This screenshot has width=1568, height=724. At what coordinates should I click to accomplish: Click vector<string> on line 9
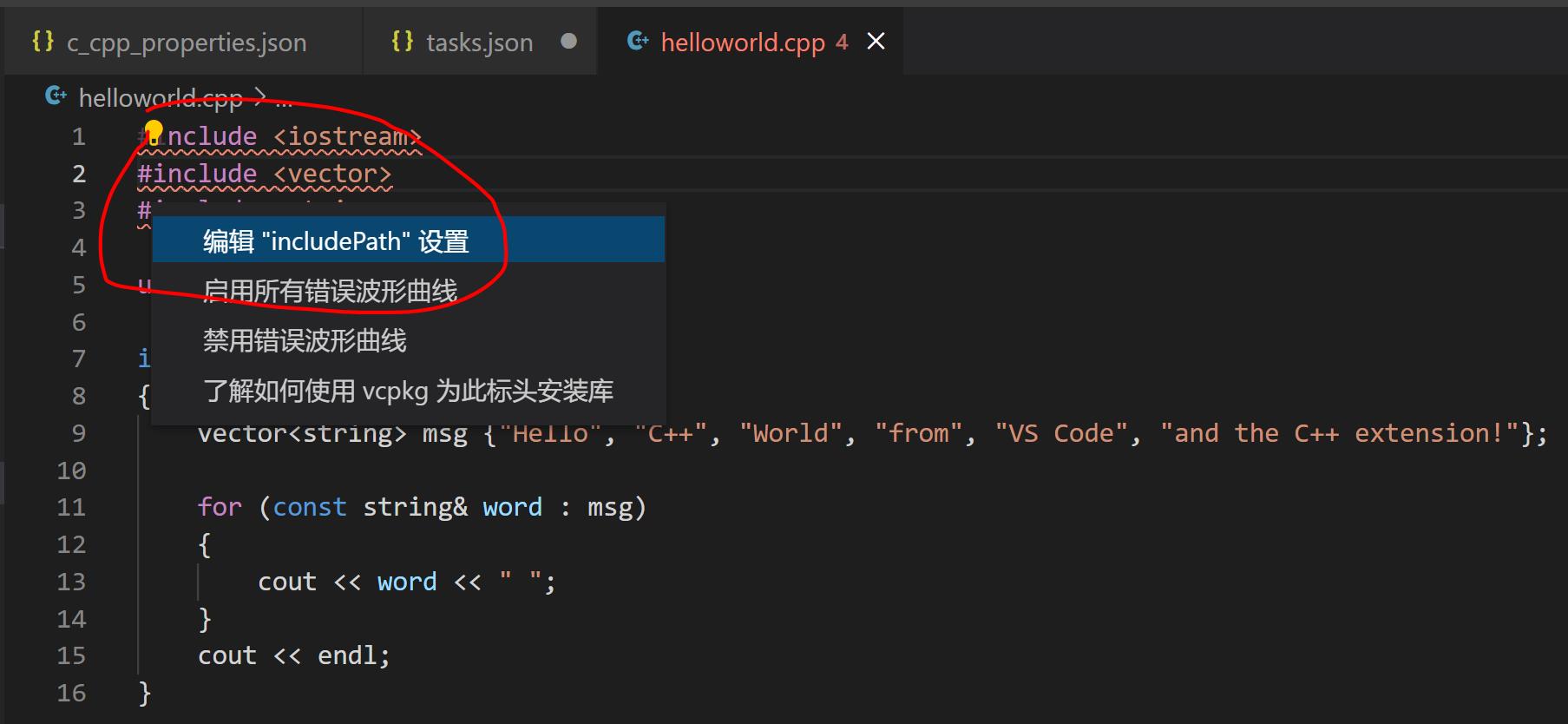[302, 433]
